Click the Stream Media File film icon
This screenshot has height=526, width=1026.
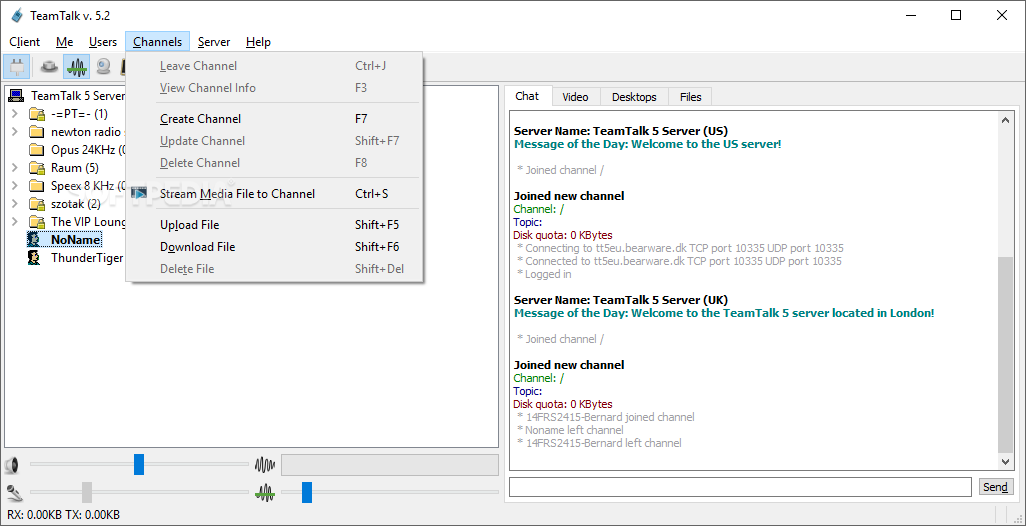(x=139, y=194)
